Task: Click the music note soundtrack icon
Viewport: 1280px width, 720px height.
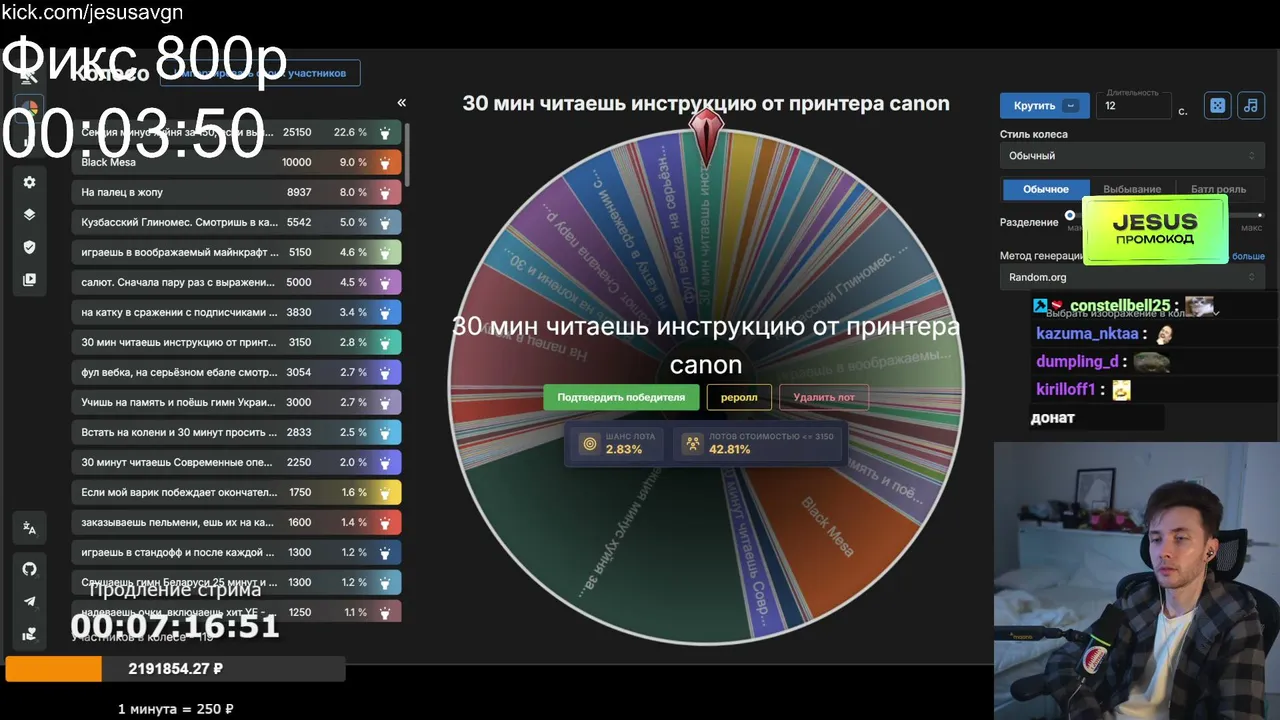Action: pyautogui.click(x=1250, y=105)
